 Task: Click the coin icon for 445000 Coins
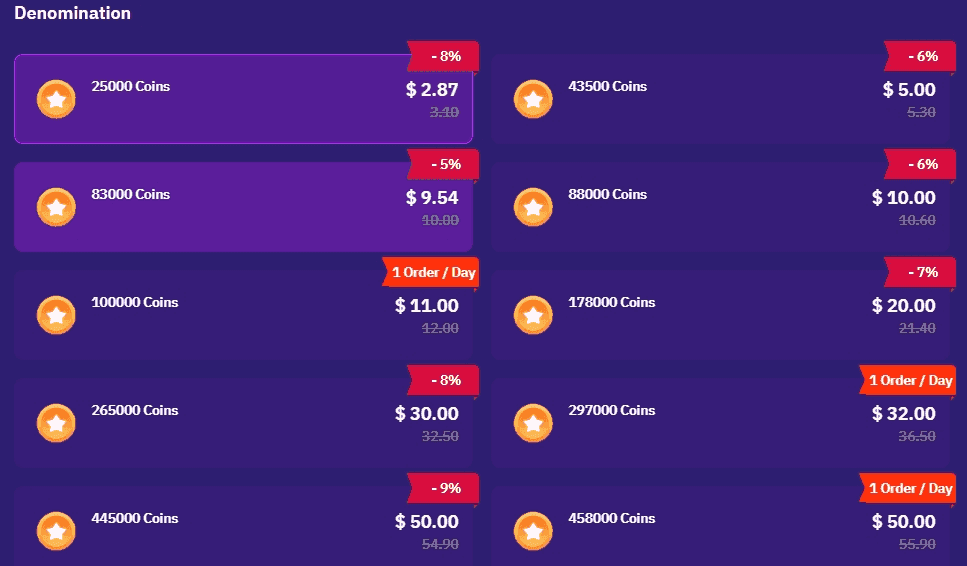(56, 532)
